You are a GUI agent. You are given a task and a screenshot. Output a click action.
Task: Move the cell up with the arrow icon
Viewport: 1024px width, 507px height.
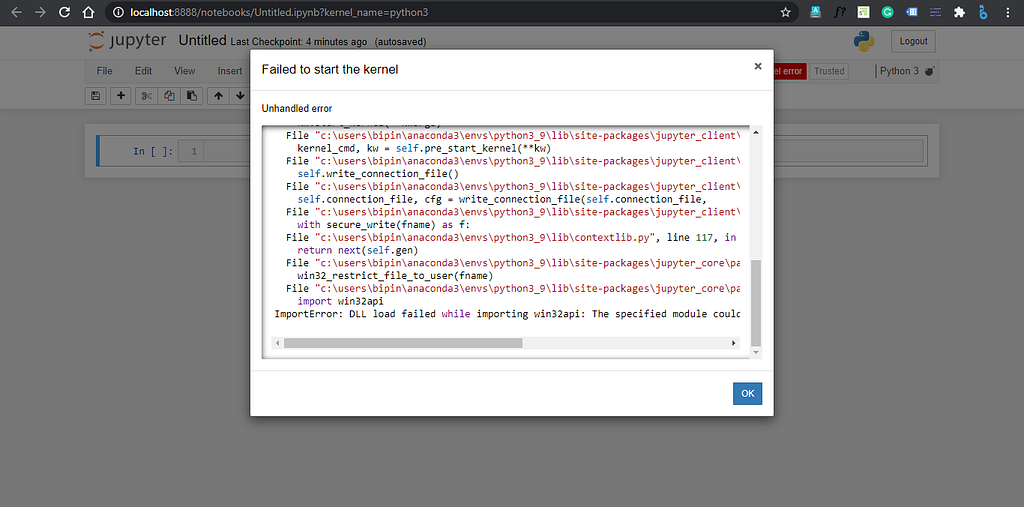tap(217, 96)
